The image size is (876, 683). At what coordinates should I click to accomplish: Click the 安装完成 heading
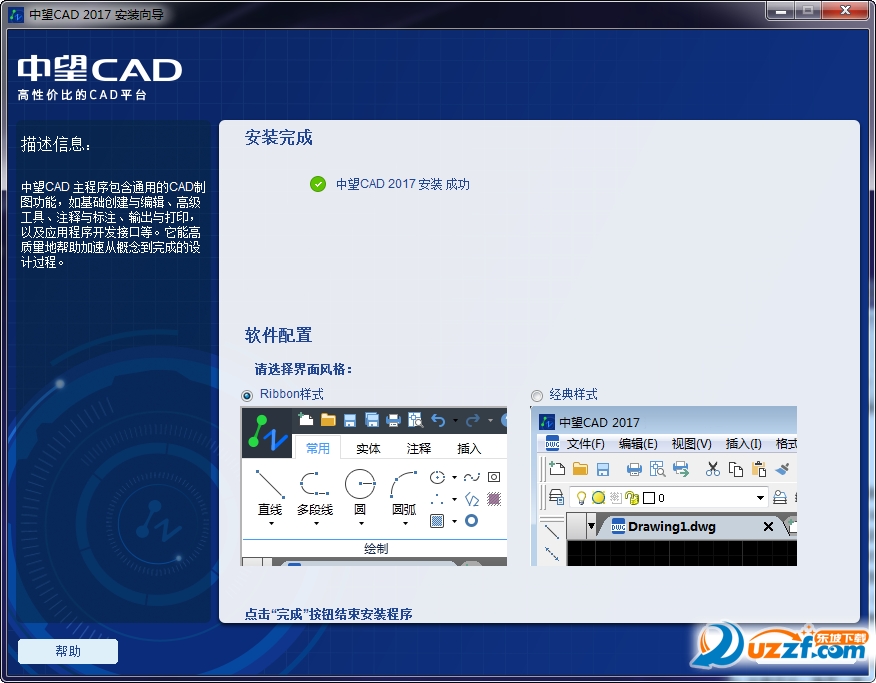[x=278, y=137]
